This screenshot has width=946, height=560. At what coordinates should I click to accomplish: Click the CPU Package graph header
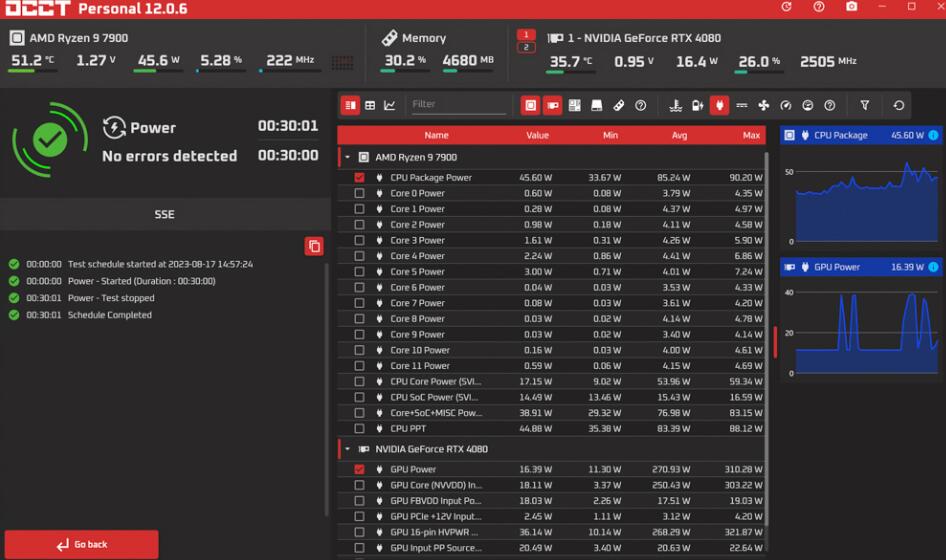(x=860, y=135)
